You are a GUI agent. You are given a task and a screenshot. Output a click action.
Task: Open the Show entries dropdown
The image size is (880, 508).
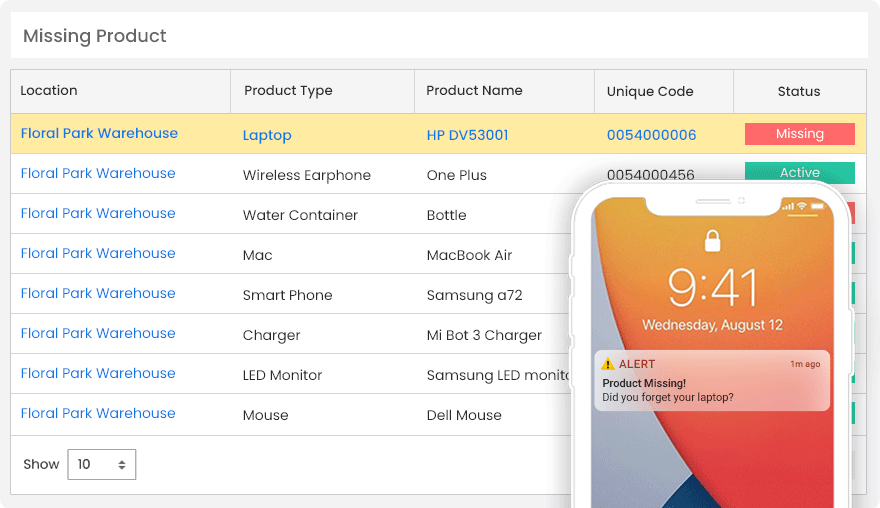click(x=101, y=464)
